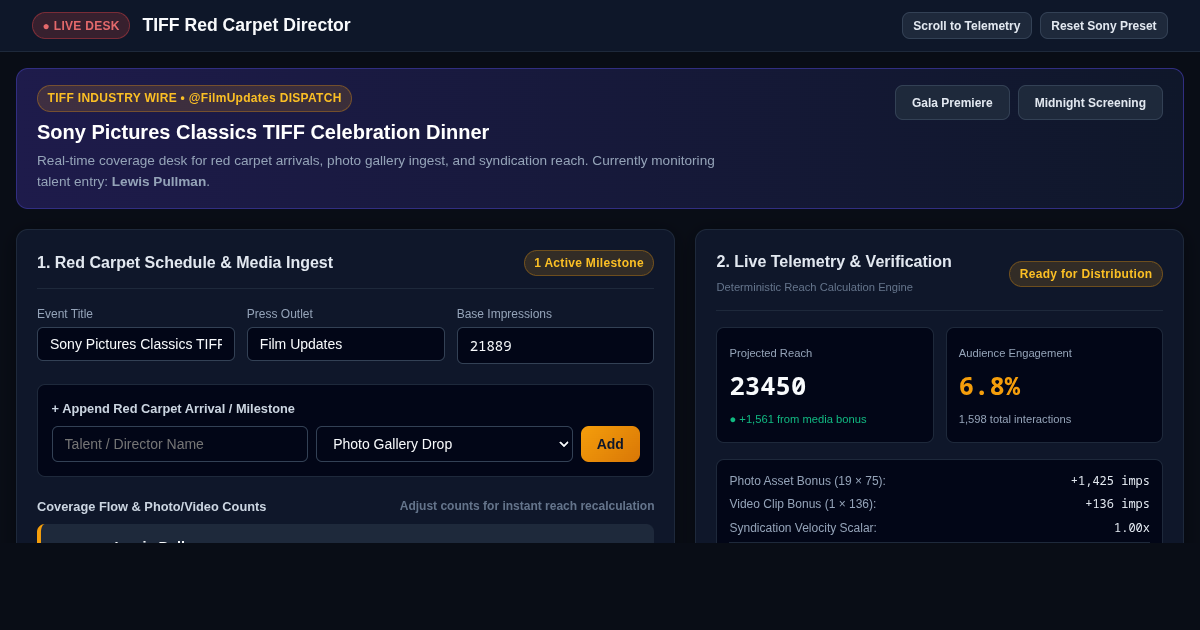Click the '1. Red Carpet Schedule & Media Ingest' heading

click(185, 263)
